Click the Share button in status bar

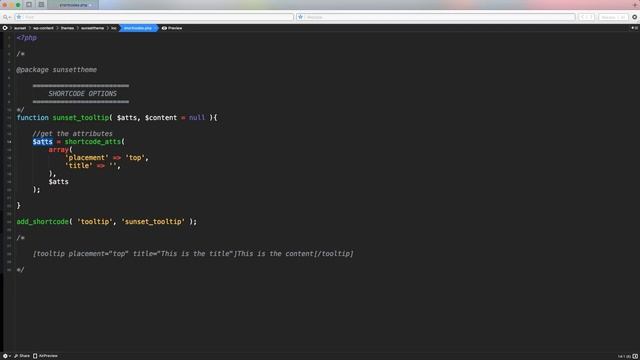click(22, 356)
